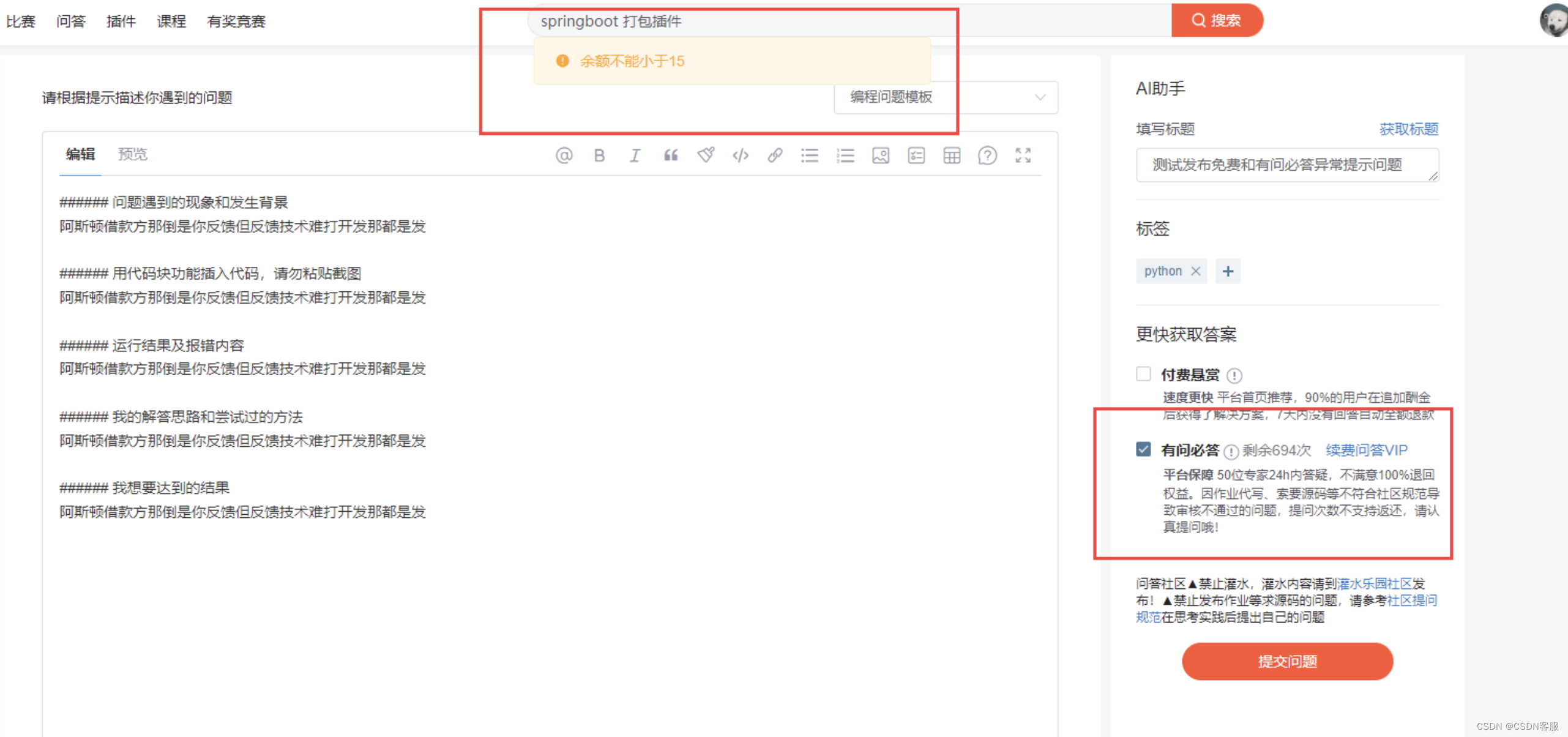Insert a blockquote with quote icon
This screenshot has width=1568, height=737.
671,155
